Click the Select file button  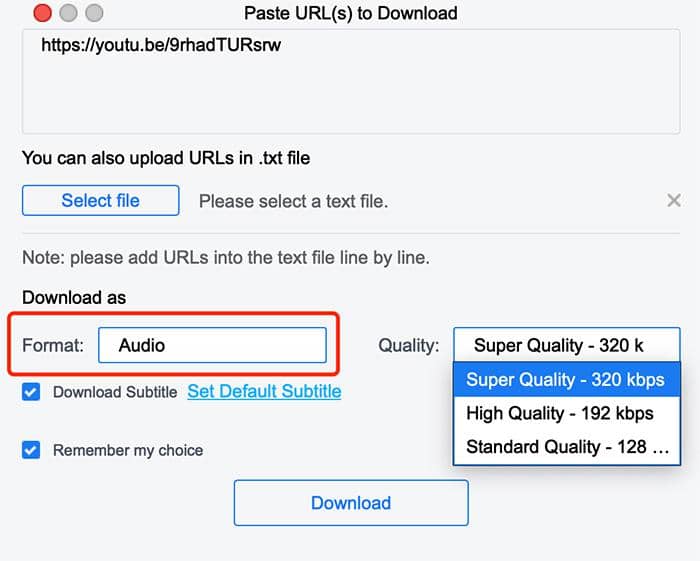(x=100, y=200)
